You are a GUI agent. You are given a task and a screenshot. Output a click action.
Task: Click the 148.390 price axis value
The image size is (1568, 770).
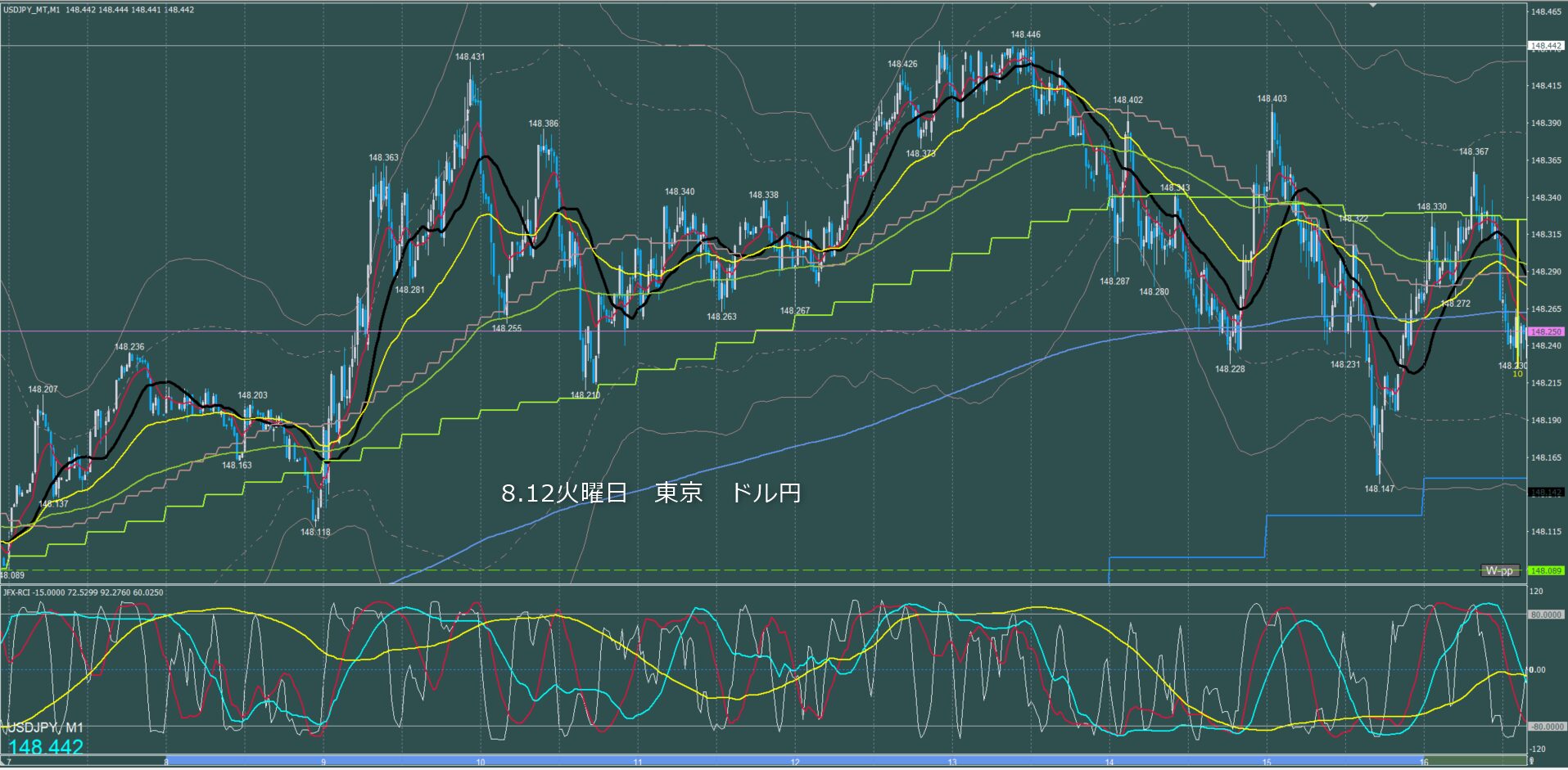tap(1546, 123)
